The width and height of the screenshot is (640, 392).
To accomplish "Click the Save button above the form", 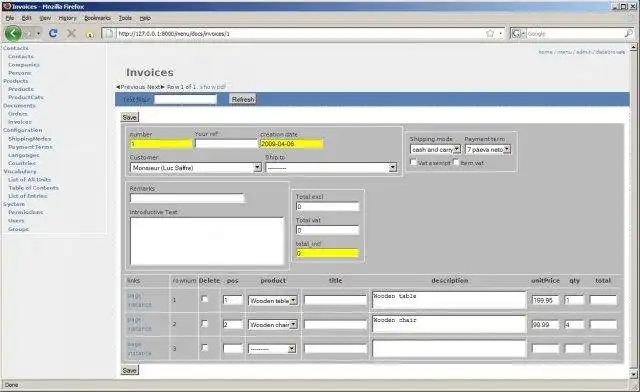I will 129,117.
